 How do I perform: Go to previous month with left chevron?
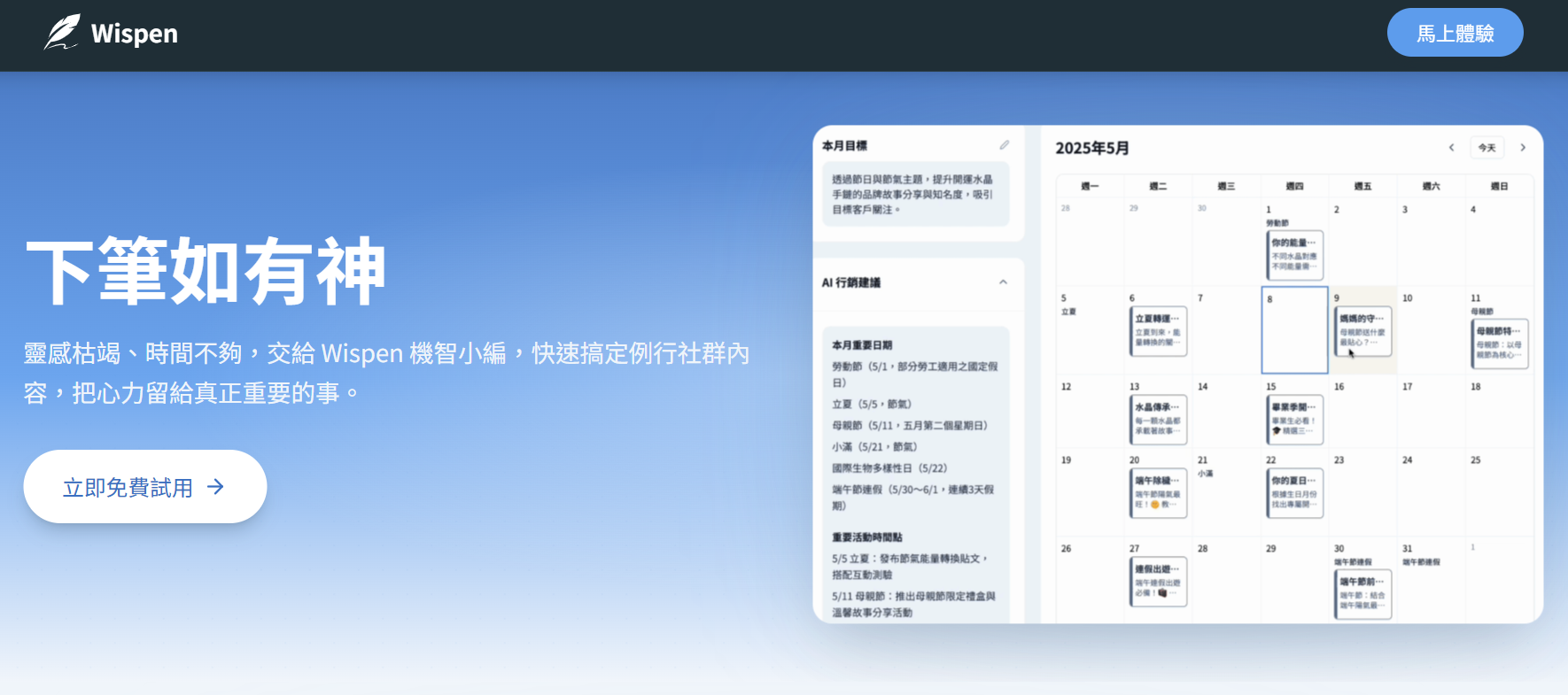tap(1451, 148)
